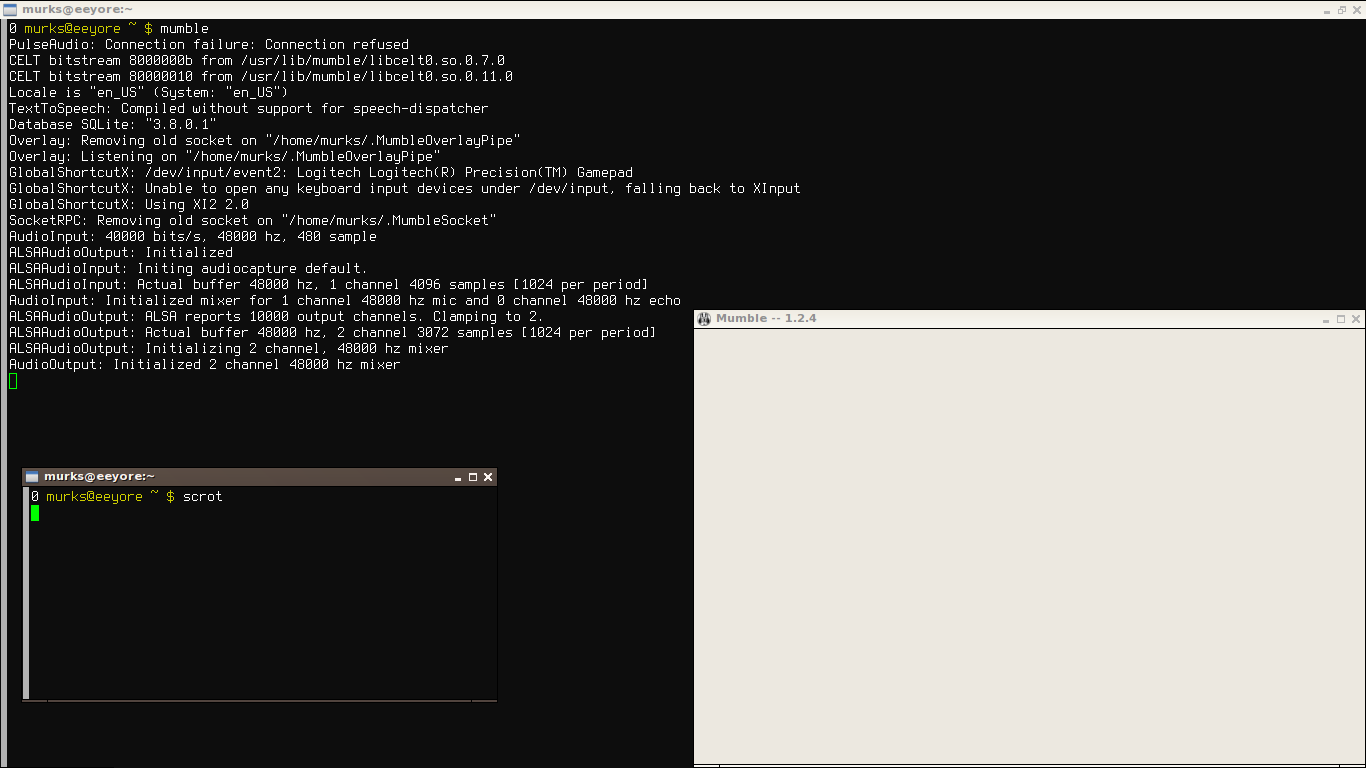Maximize the small scrot terminal window
1366x768 pixels.
[x=473, y=478]
